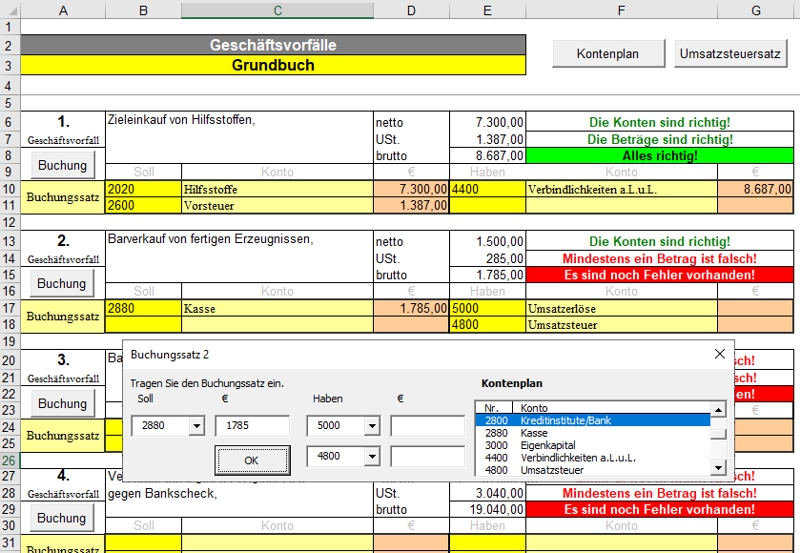Click OK in the Buchungssatz 2 dialog
This screenshot has width=800, height=553.
click(x=252, y=460)
